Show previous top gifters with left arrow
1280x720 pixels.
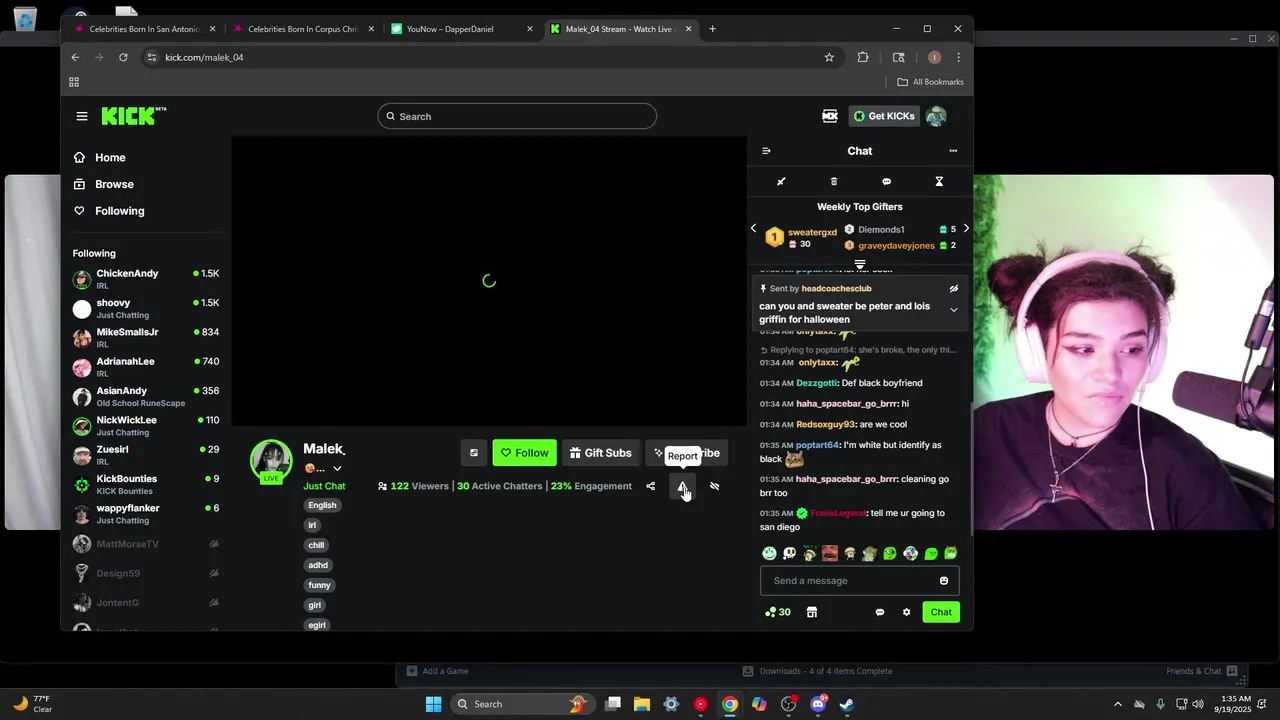coord(754,229)
